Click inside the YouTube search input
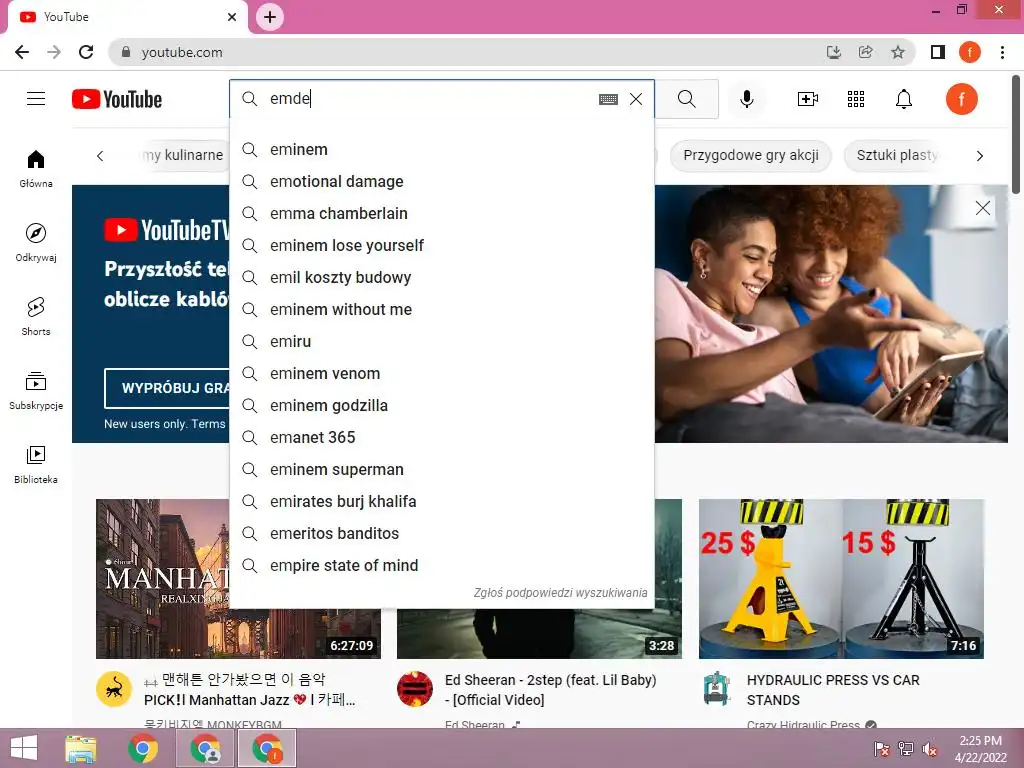The width and height of the screenshot is (1024, 768). (x=431, y=99)
